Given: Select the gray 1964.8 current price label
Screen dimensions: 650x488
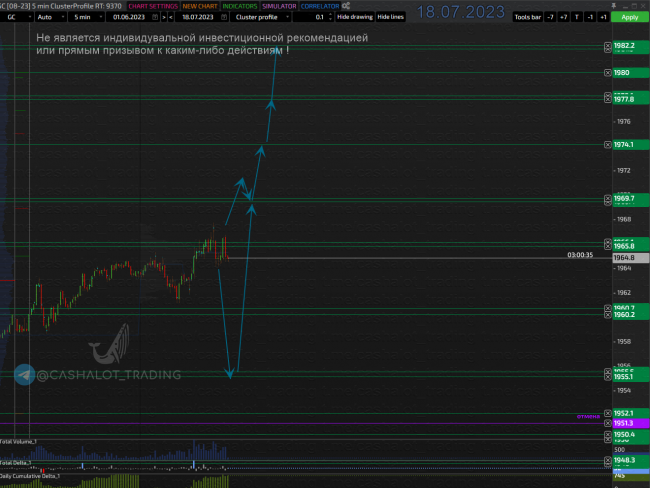Looking at the screenshot, I should tap(631, 257).
